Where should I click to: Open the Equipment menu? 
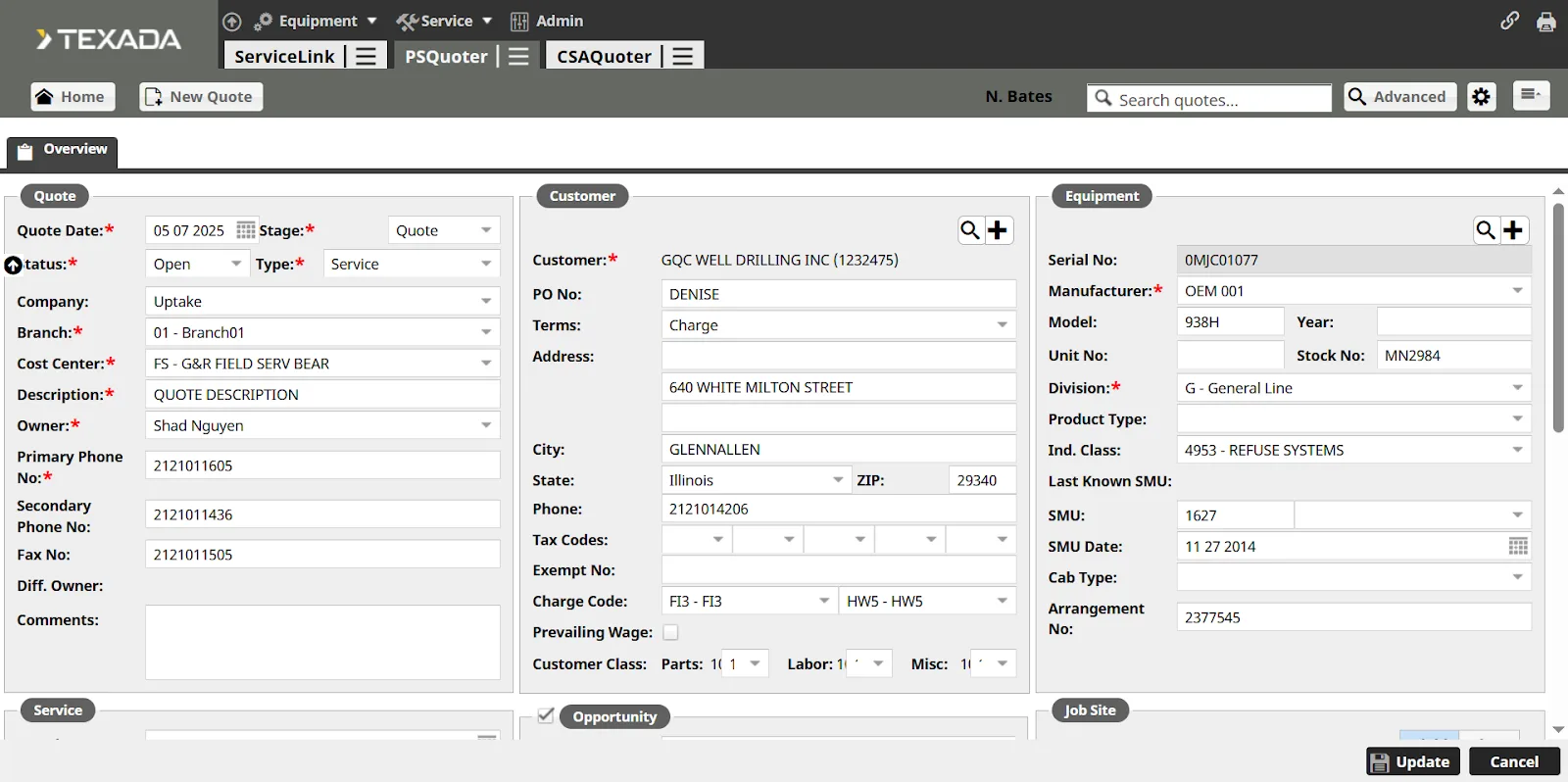317,22
